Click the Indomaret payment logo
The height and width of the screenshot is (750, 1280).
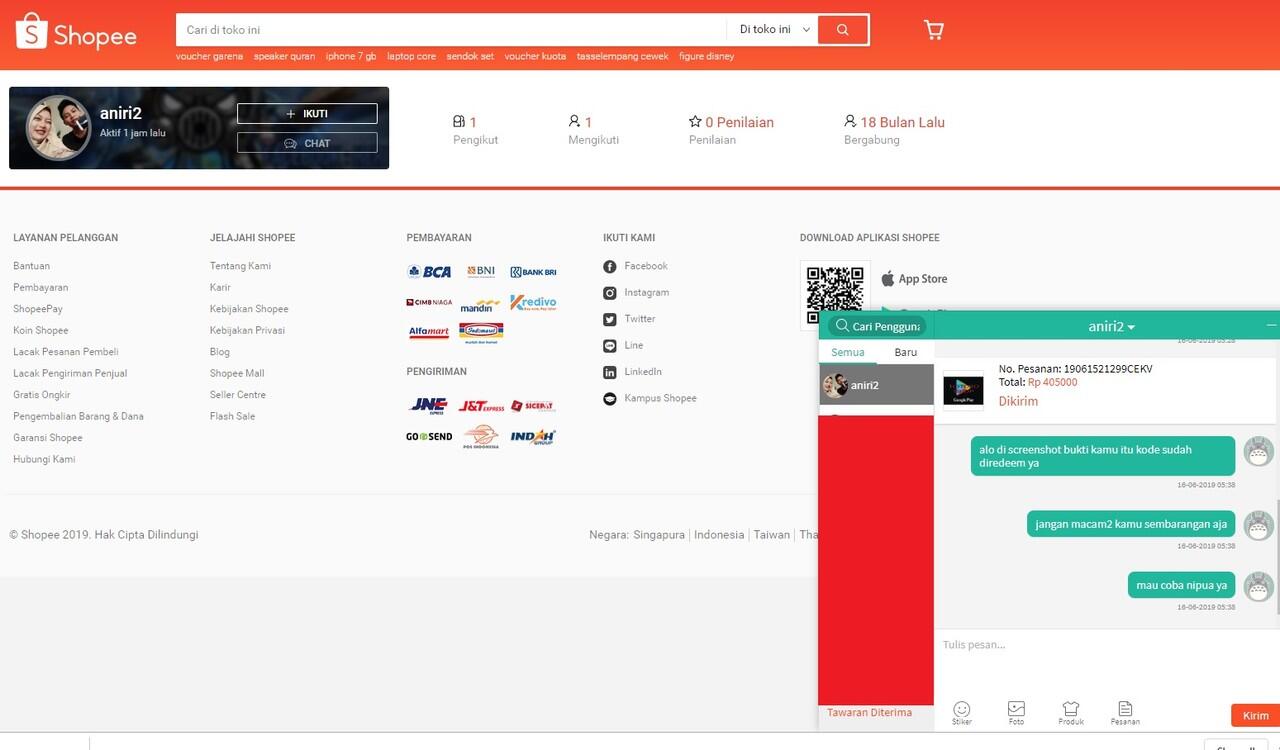point(481,331)
